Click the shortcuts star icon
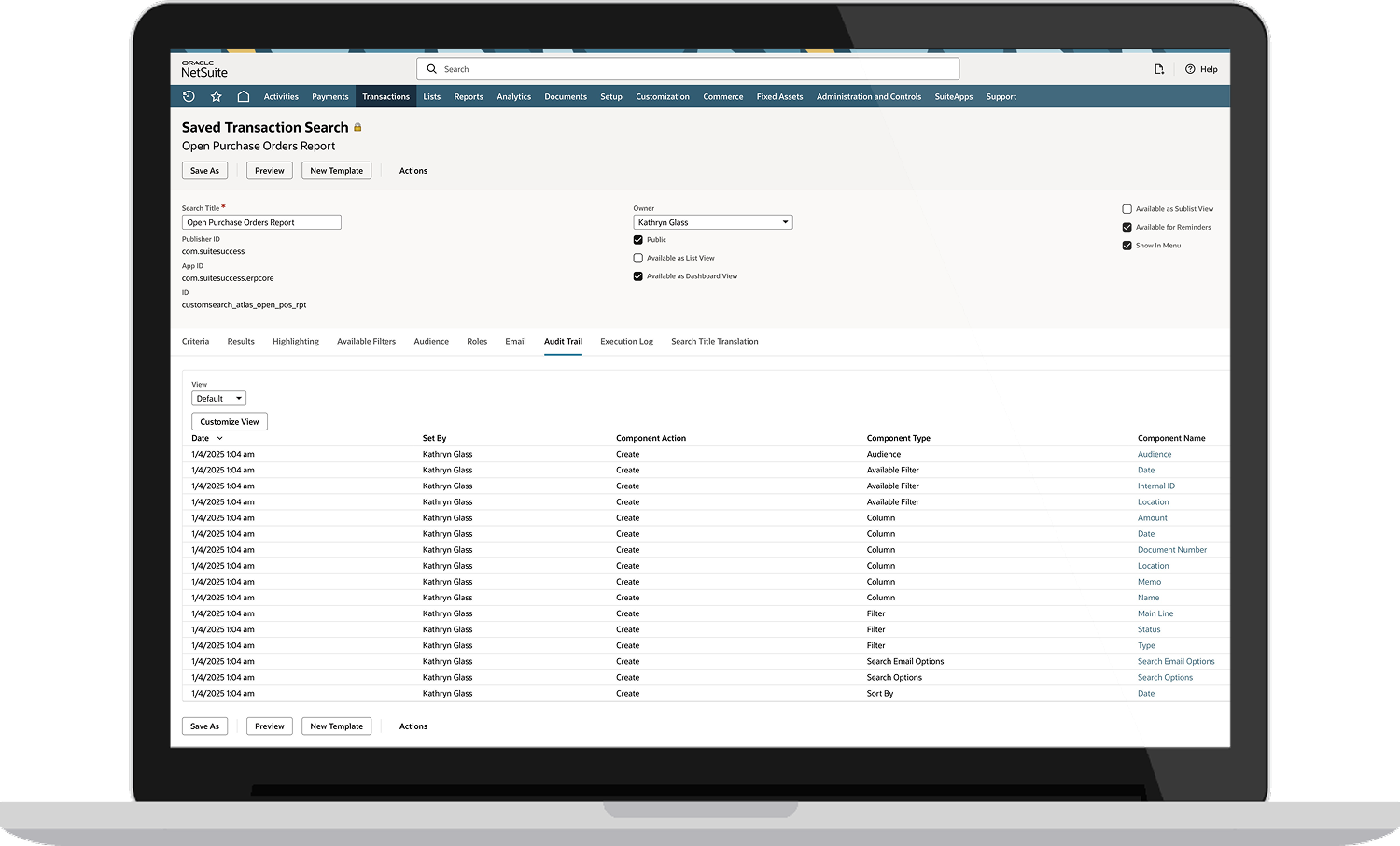Viewport: 1400px width, 846px height. point(216,96)
